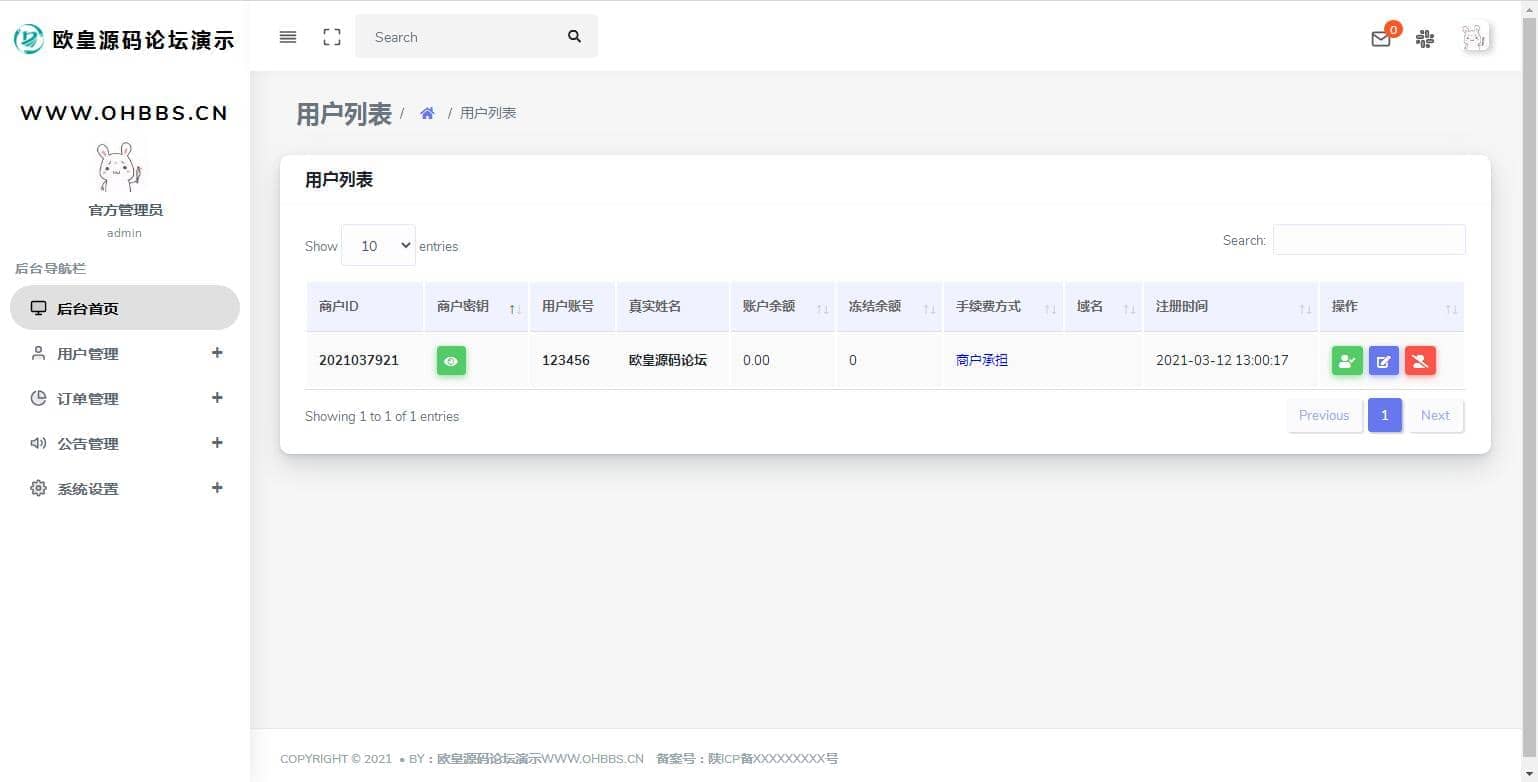Click the table Search input field
Image resolution: width=1538 pixels, height=782 pixels.
[1368, 240]
